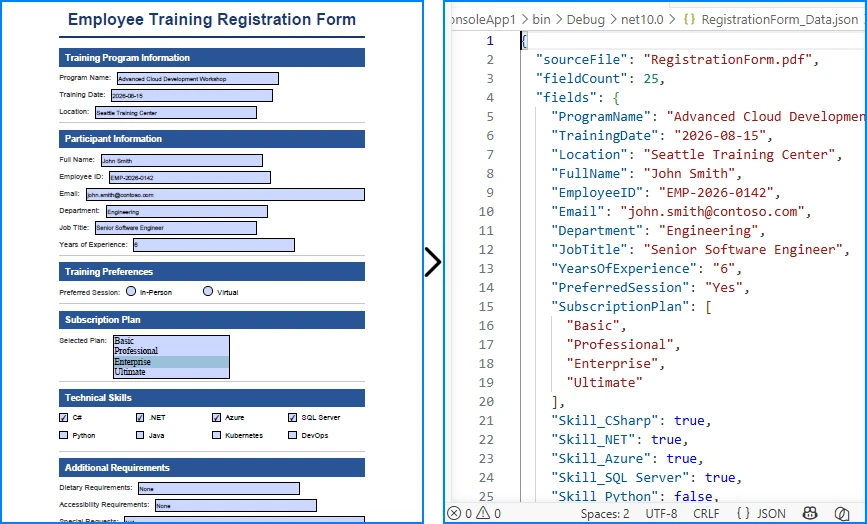Open the net10.0 breadcrumb segment
Image resolution: width=867 pixels, height=524 pixels.
click(642, 19)
